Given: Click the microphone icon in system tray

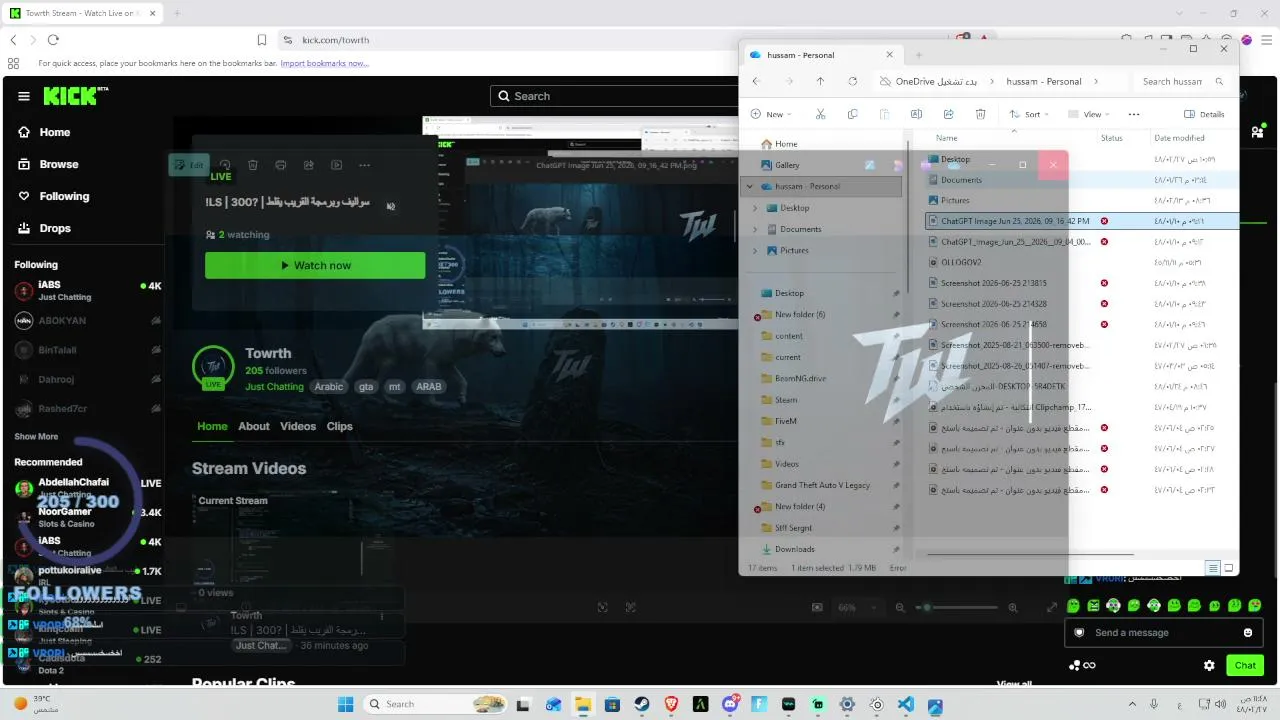Looking at the screenshot, I should coord(1153,704).
